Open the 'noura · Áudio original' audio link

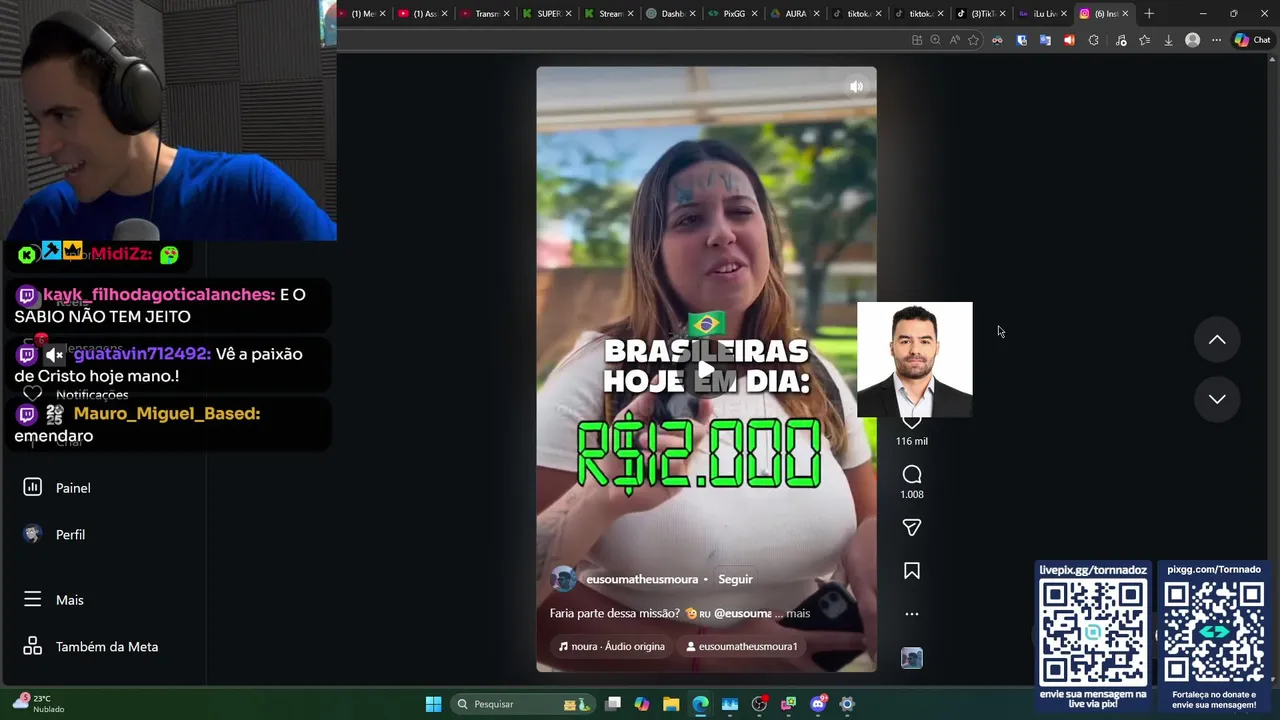point(611,646)
